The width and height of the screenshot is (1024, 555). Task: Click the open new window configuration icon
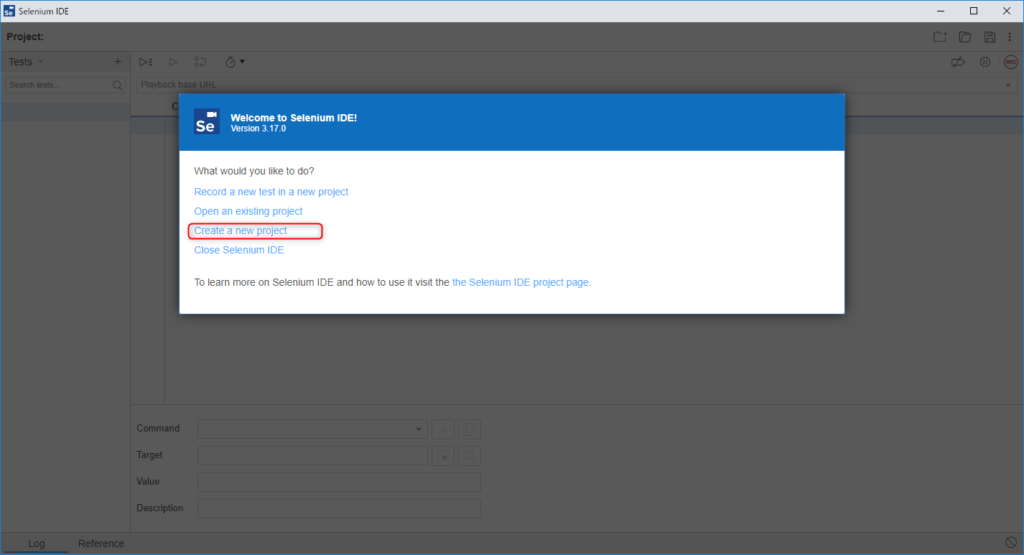pos(470,429)
